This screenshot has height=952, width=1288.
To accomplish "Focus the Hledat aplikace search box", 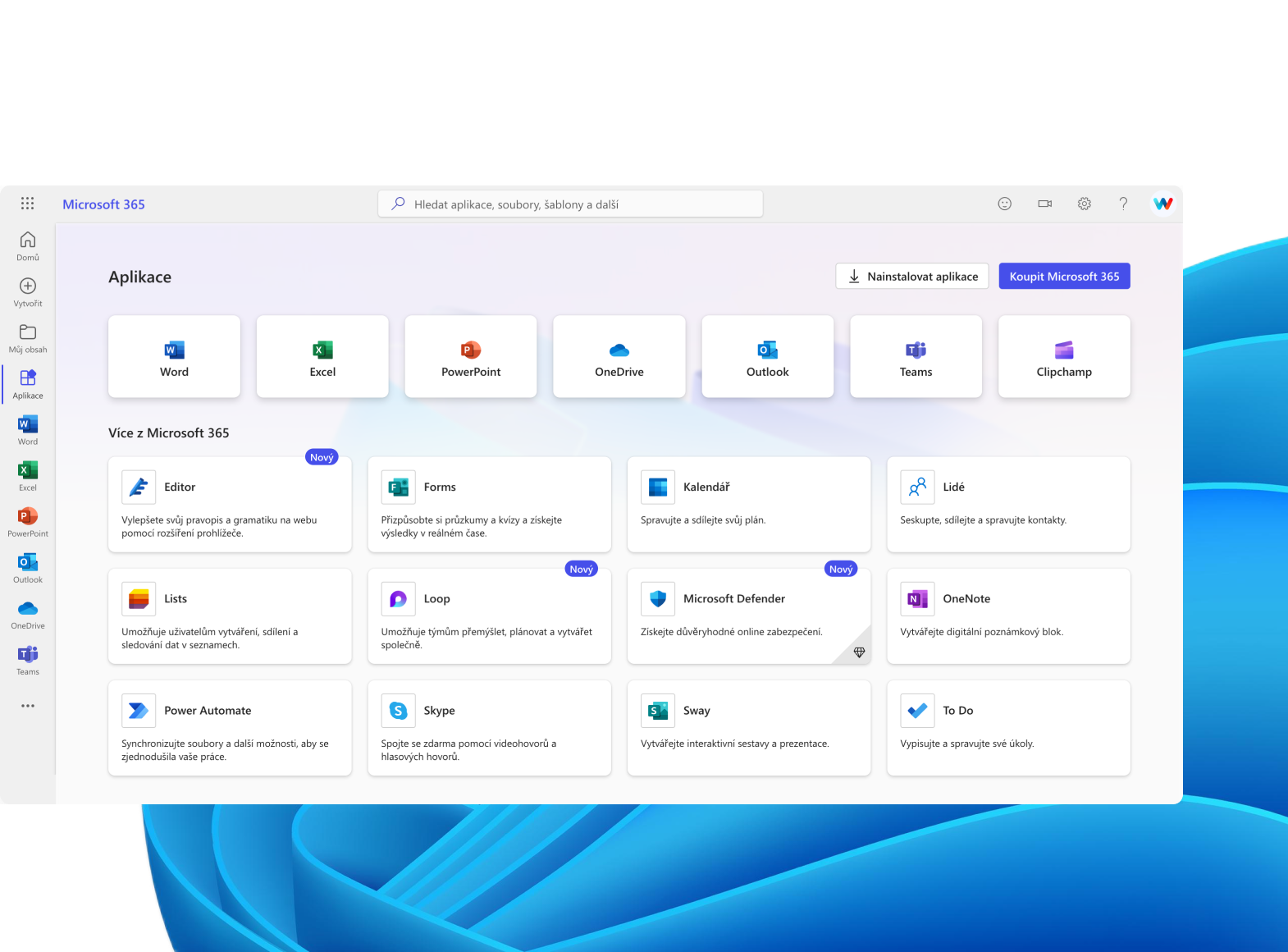I will [x=570, y=204].
